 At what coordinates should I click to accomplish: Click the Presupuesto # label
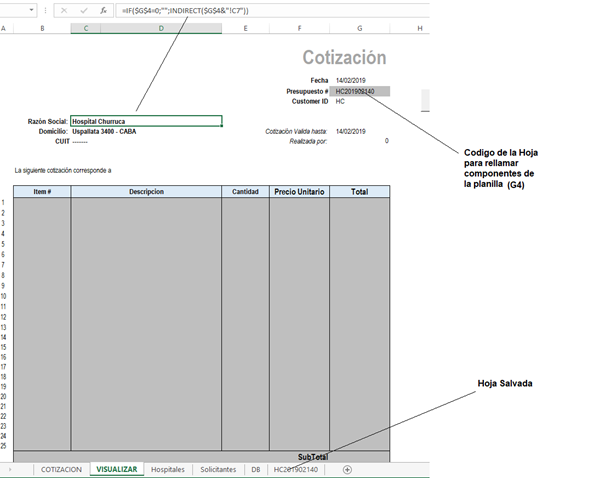click(307, 91)
